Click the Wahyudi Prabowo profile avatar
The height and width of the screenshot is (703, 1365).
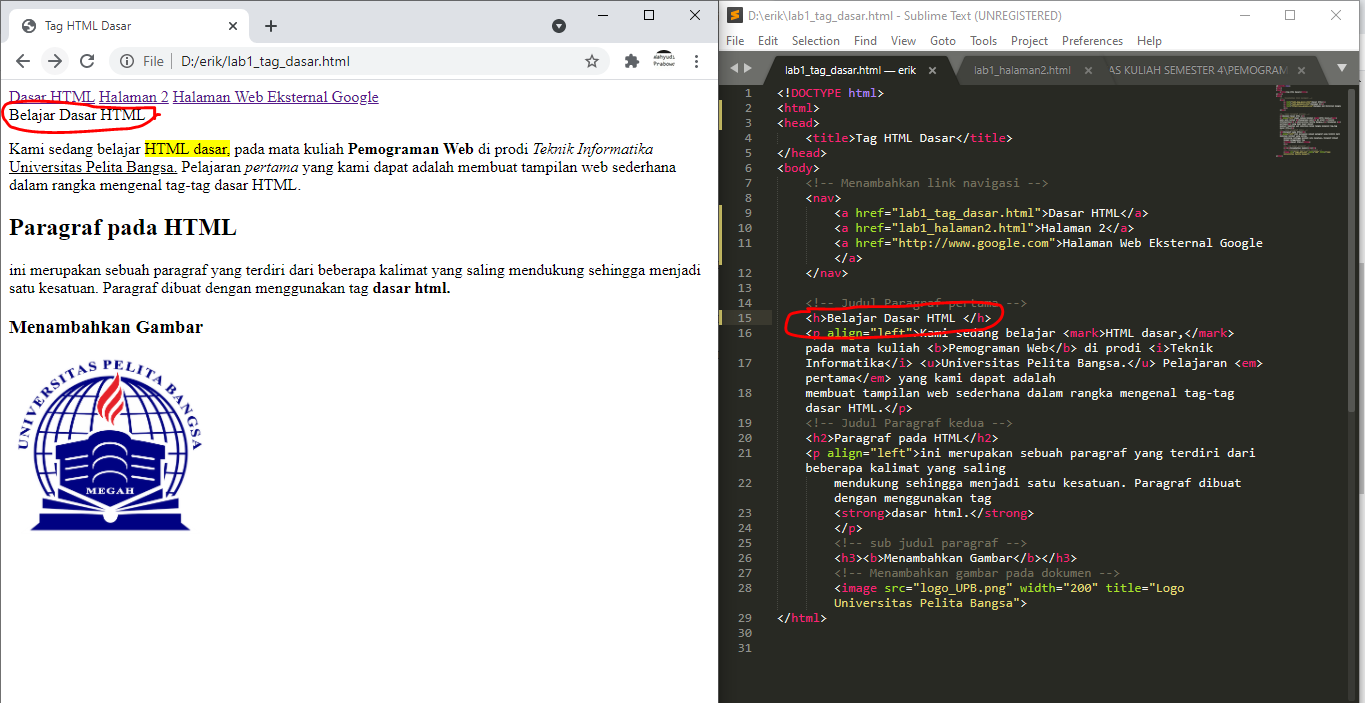(664, 60)
